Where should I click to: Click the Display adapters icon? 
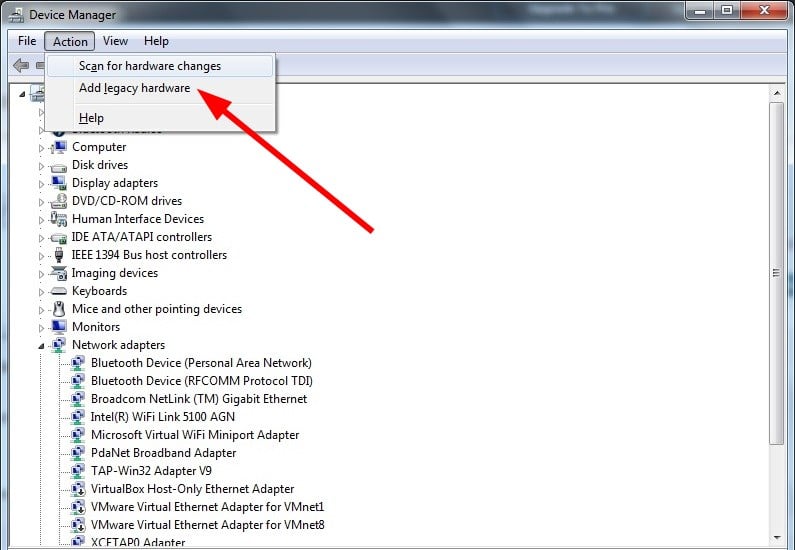[x=59, y=183]
